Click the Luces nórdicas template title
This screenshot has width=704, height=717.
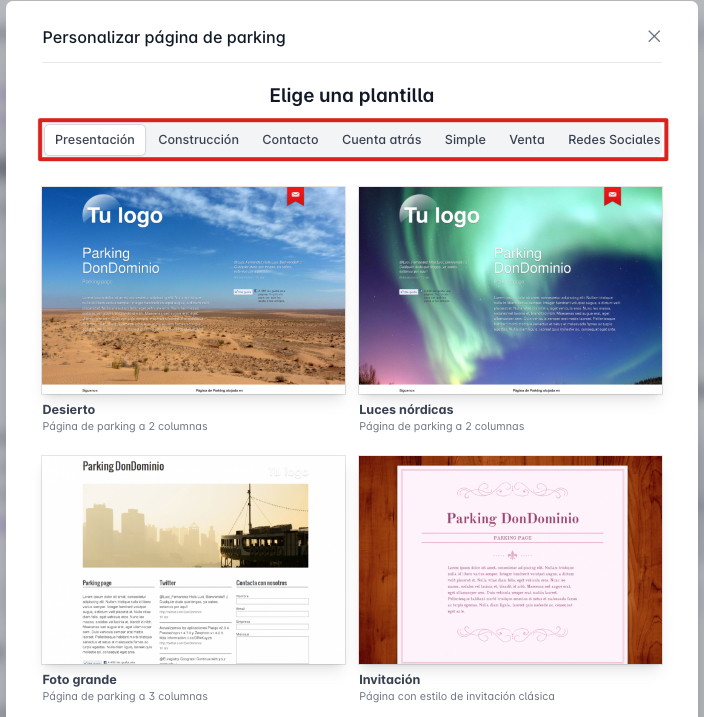[406, 410]
